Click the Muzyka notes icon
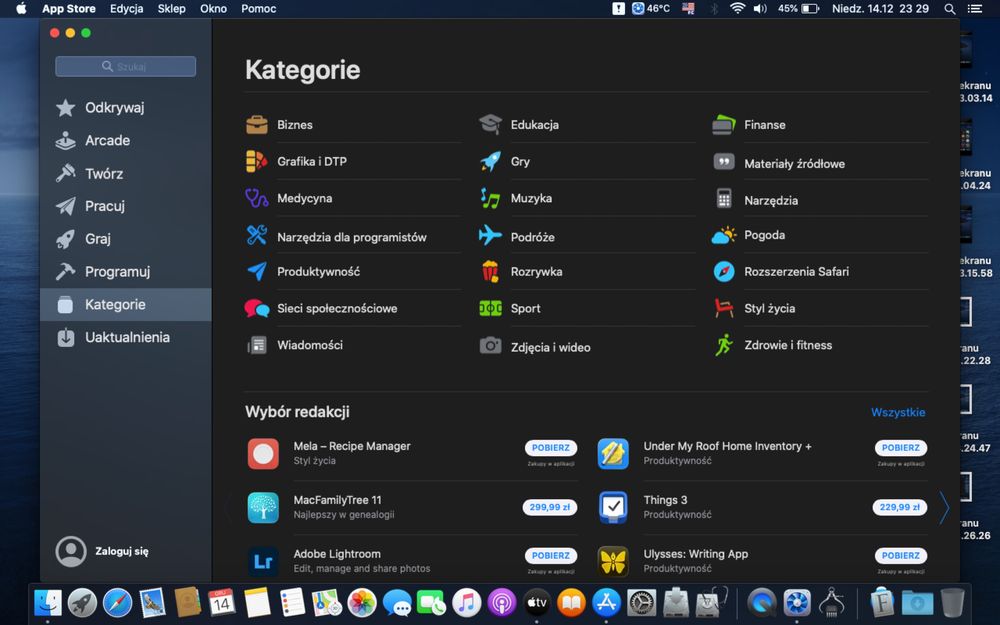Image resolution: width=1000 pixels, height=625 pixels. pyautogui.click(x=490, y=198)
